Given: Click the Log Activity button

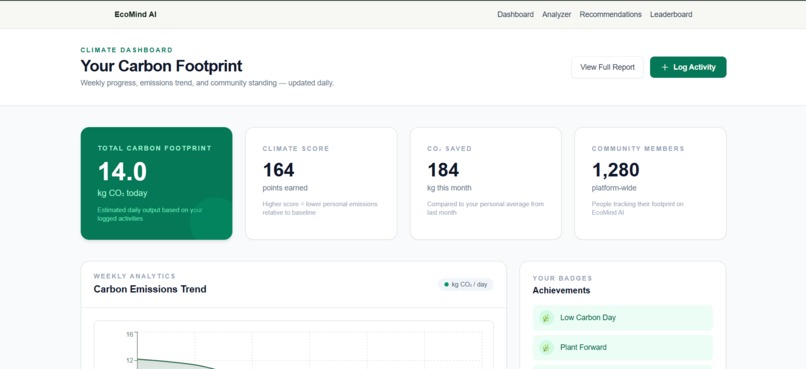Looking at the screenshot, I should pyautogui.click(x=688, y=67).
